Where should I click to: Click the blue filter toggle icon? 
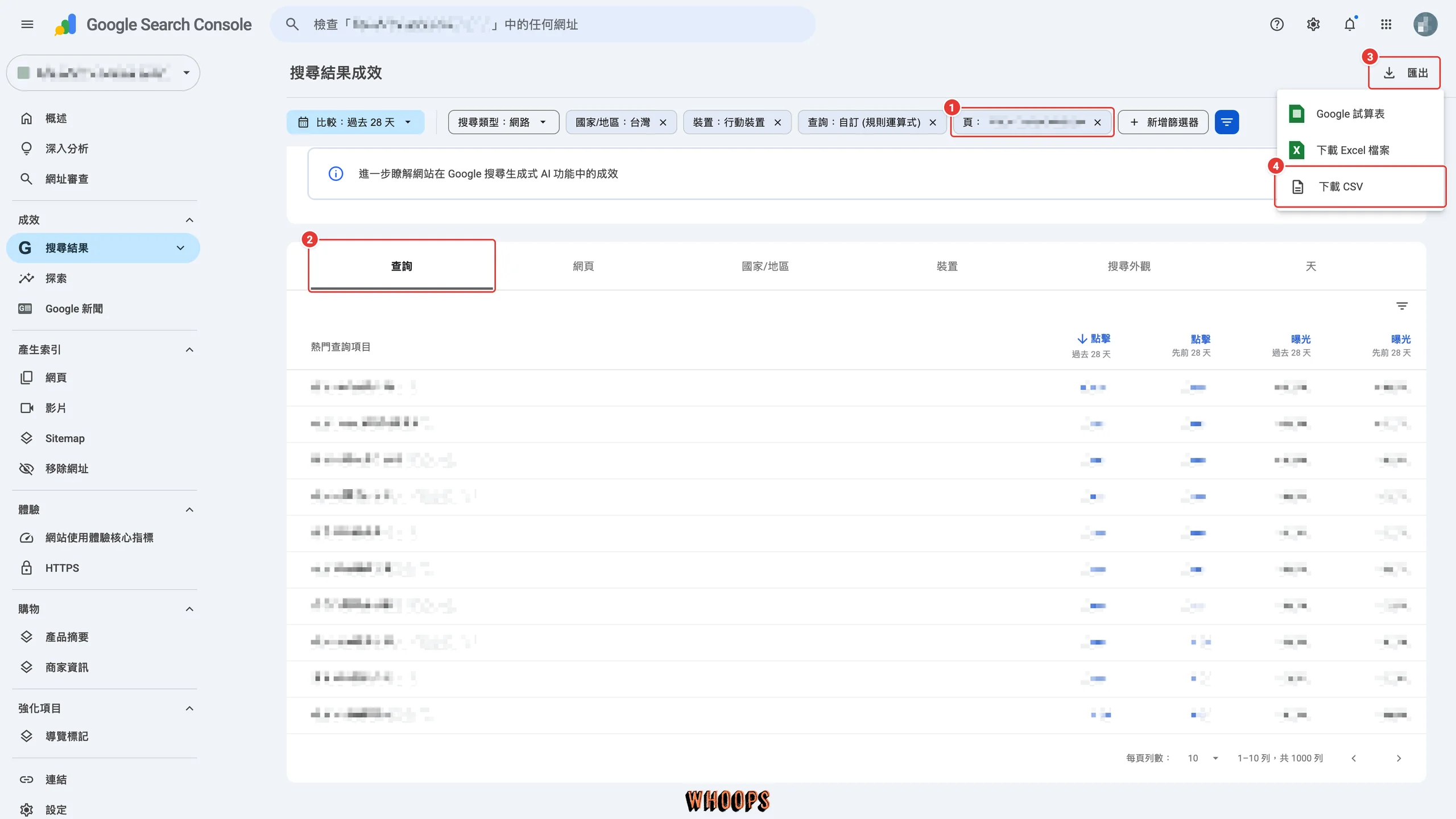pyautogui.click(x=1227, y=122)
